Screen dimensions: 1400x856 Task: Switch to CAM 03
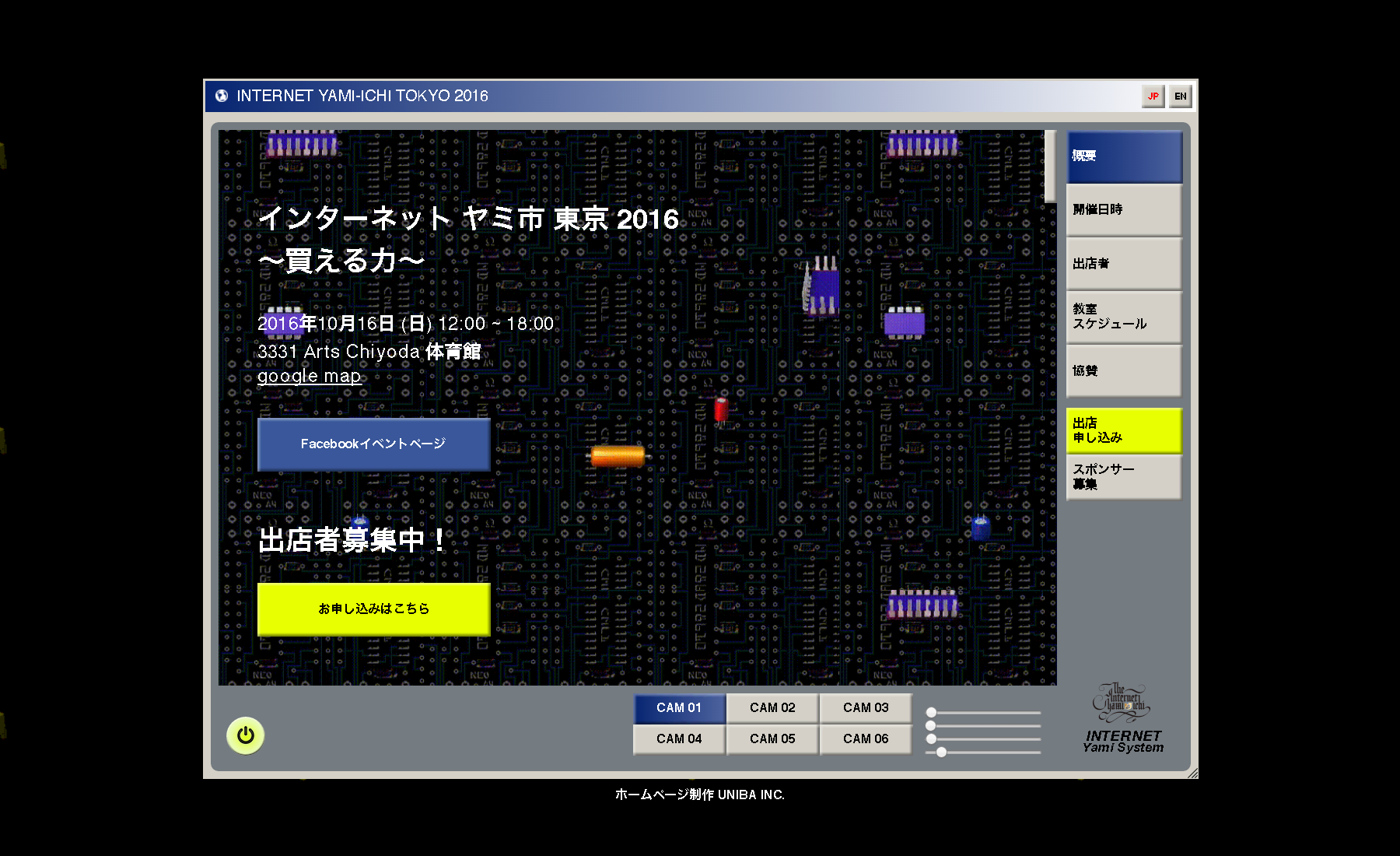[x=866, y=708]
